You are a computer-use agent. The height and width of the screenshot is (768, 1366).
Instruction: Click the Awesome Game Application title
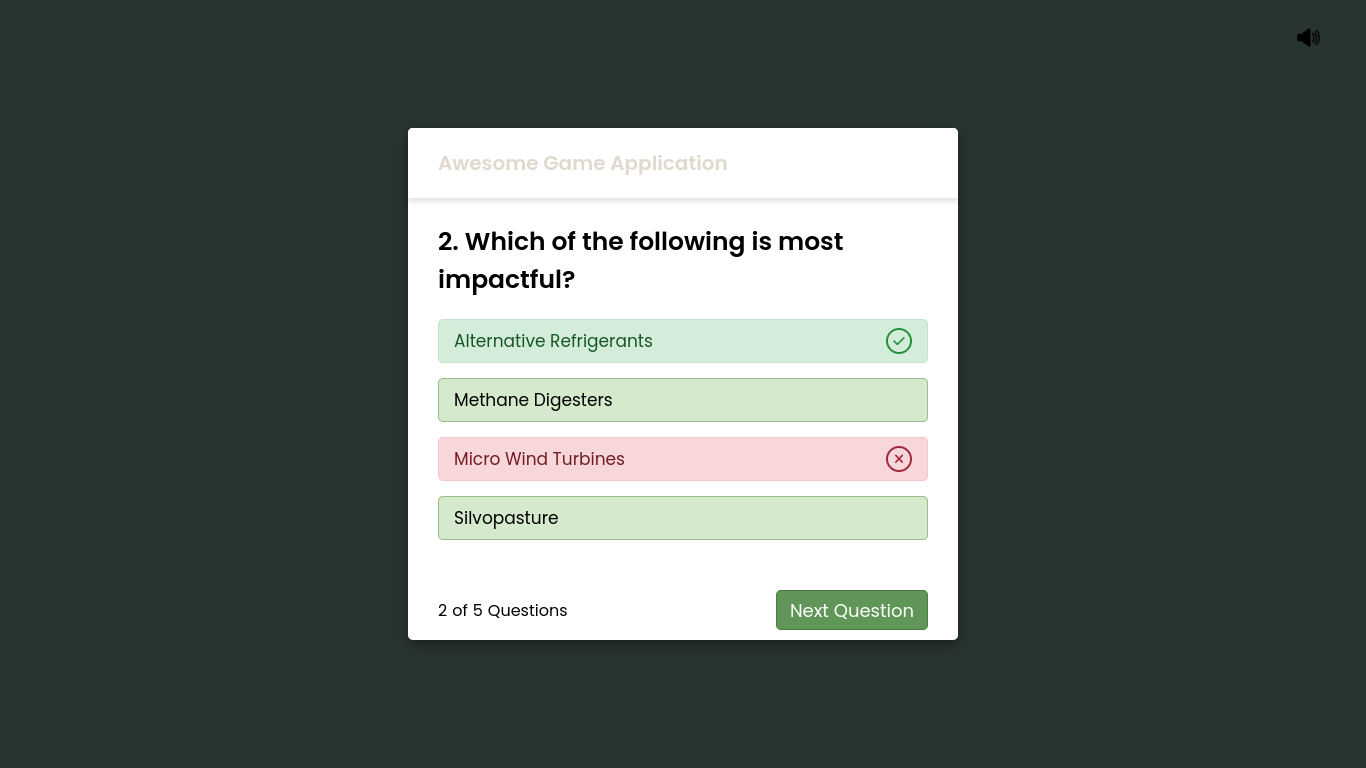(582, 163)
